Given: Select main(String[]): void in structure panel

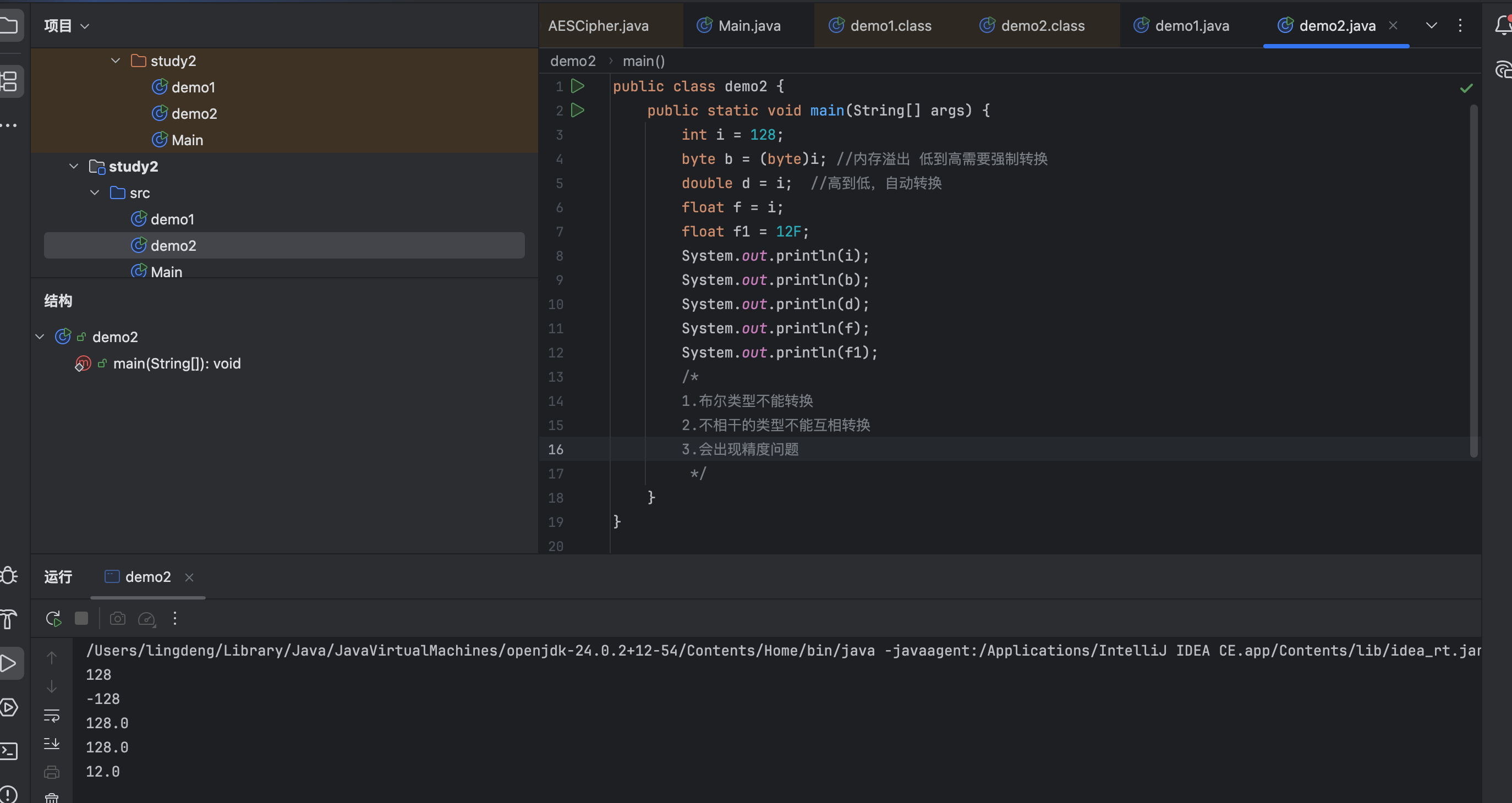Looking at the screenshot, I should tap(177, 364).
